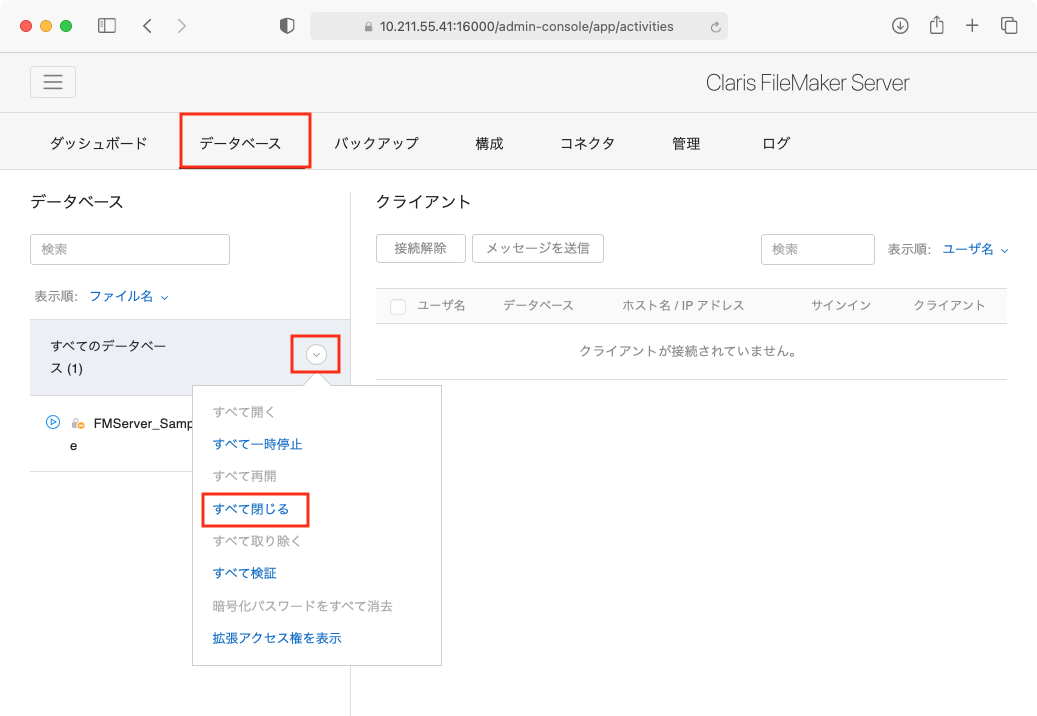Click the database status play icon
1037x716 pixels.
coord(53,422)
